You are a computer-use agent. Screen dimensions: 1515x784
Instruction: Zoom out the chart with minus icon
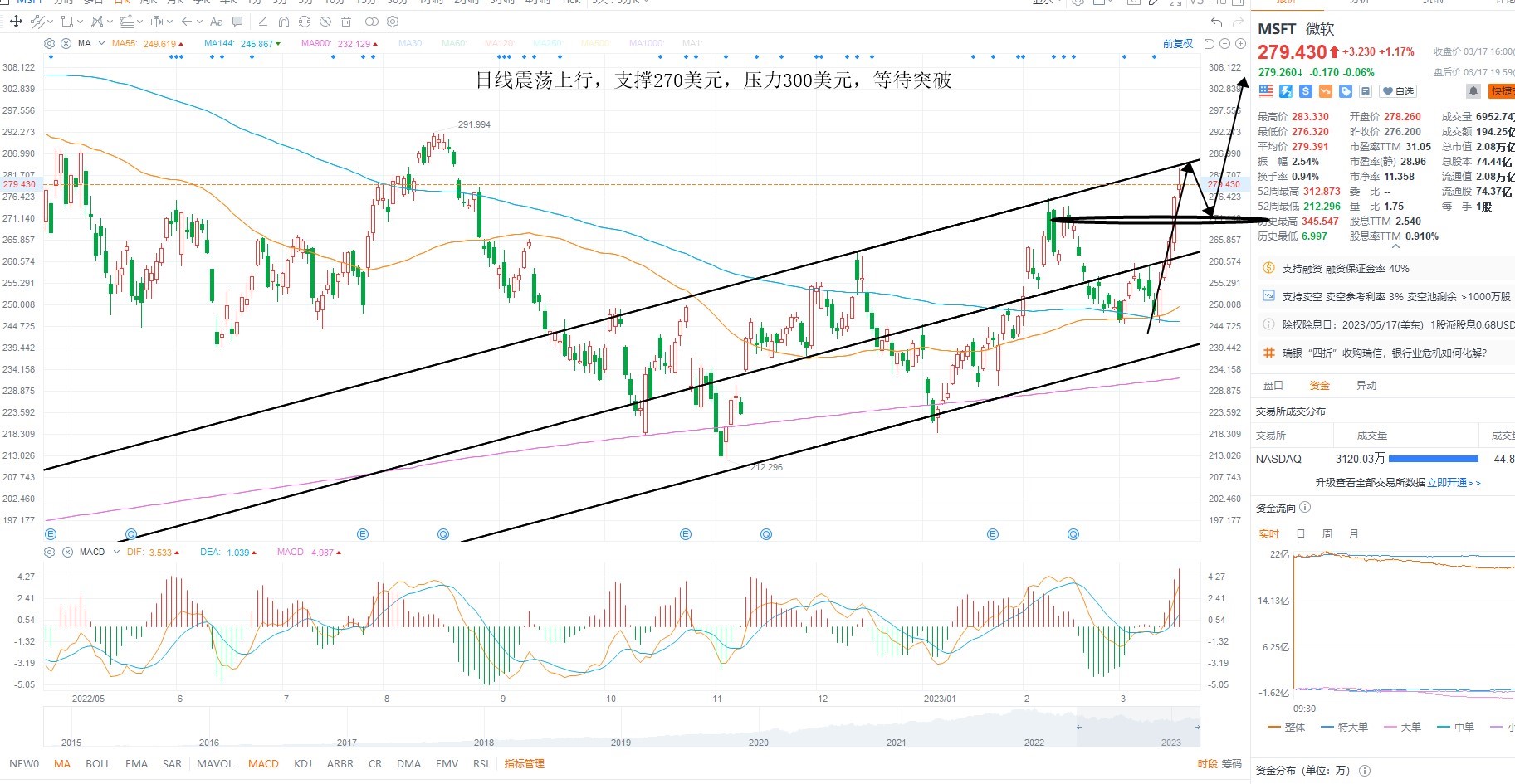tap(1225, 44)
